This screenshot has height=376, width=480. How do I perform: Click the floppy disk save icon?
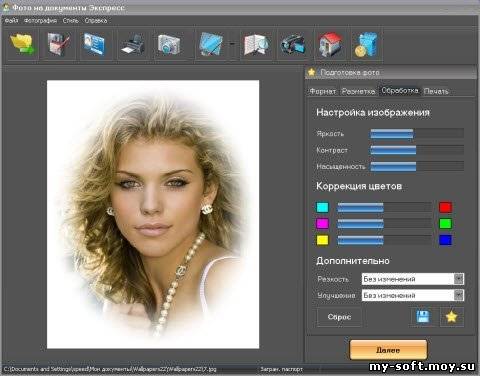coord(423,316)
